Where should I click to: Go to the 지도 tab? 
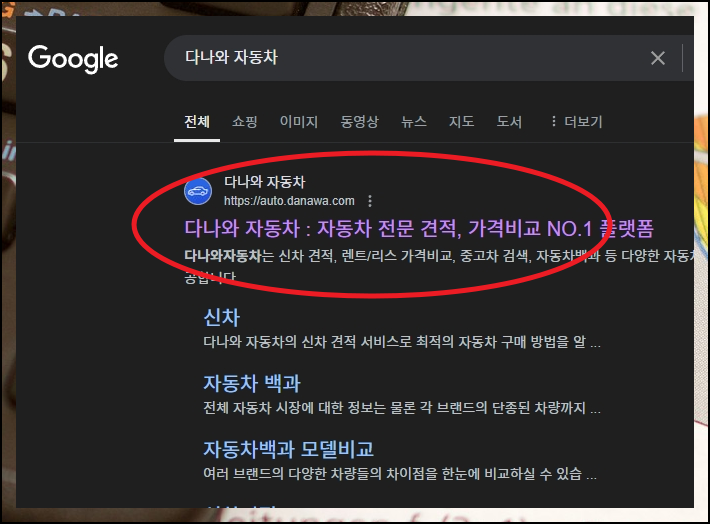pos(461,121)
